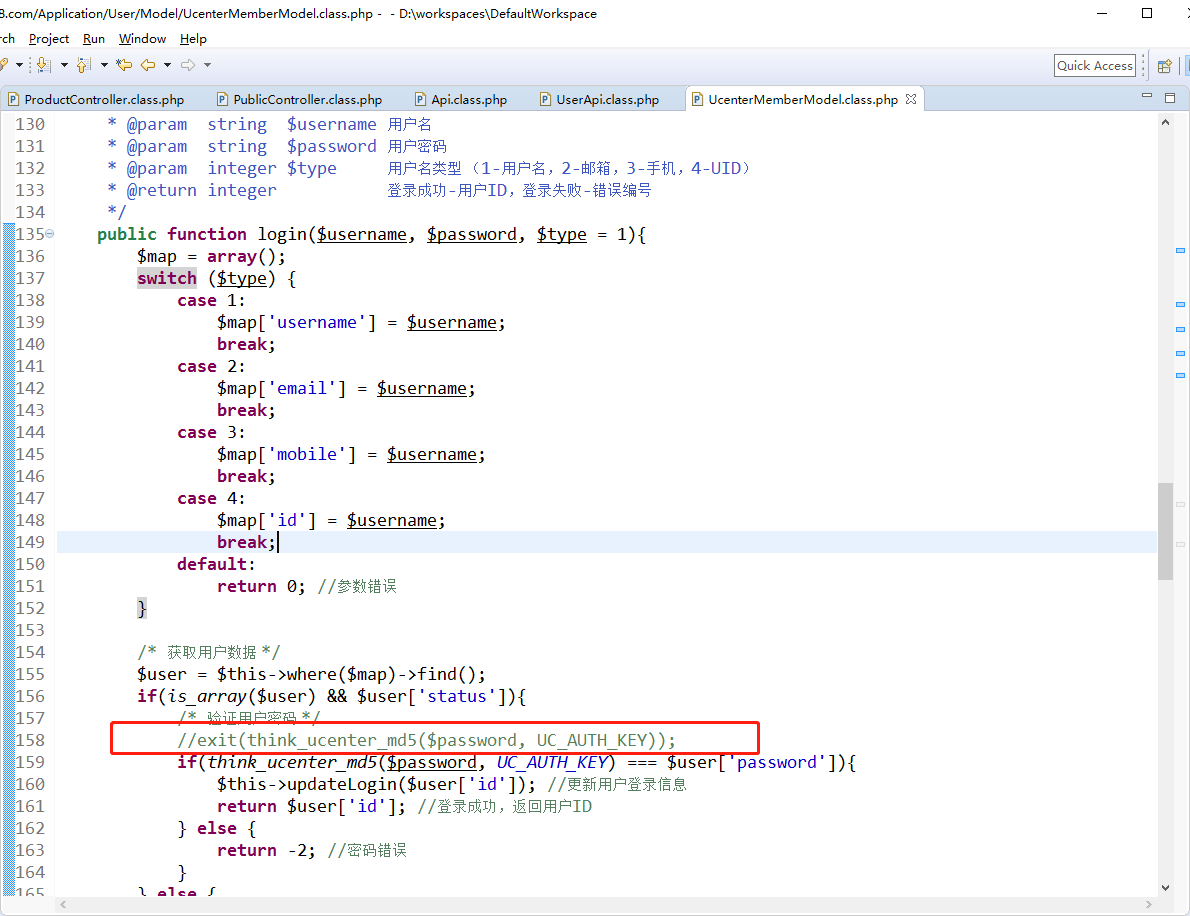Open the Help menu
Viewport: 1190px width, 916px height.
pyautogui.click(x=193, y=38)
